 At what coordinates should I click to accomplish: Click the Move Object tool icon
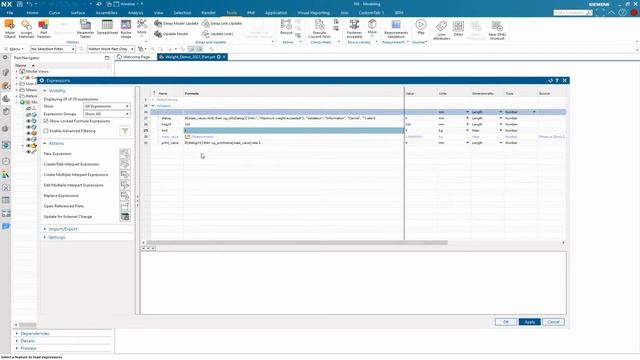[x=9, y=29]
